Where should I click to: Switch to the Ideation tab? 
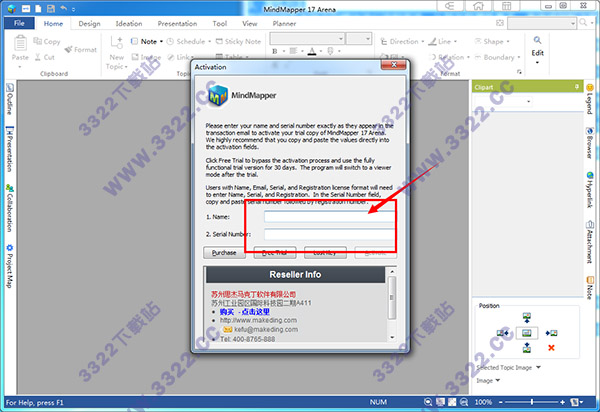129,23
